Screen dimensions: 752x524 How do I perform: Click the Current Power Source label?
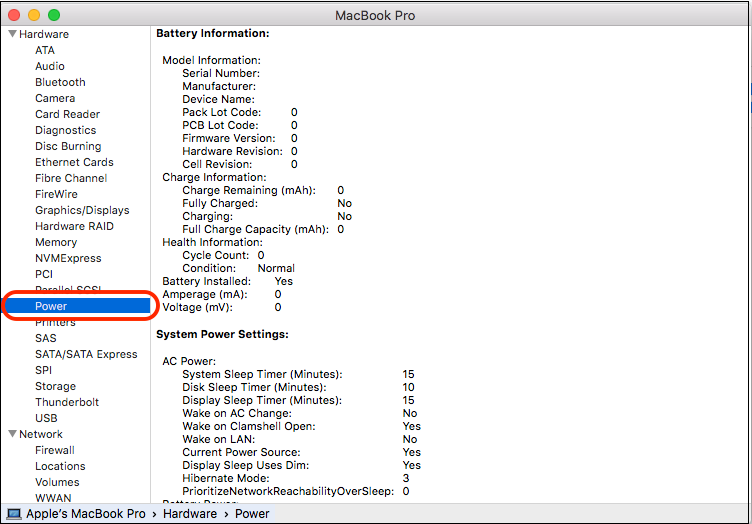pos(241,452)
